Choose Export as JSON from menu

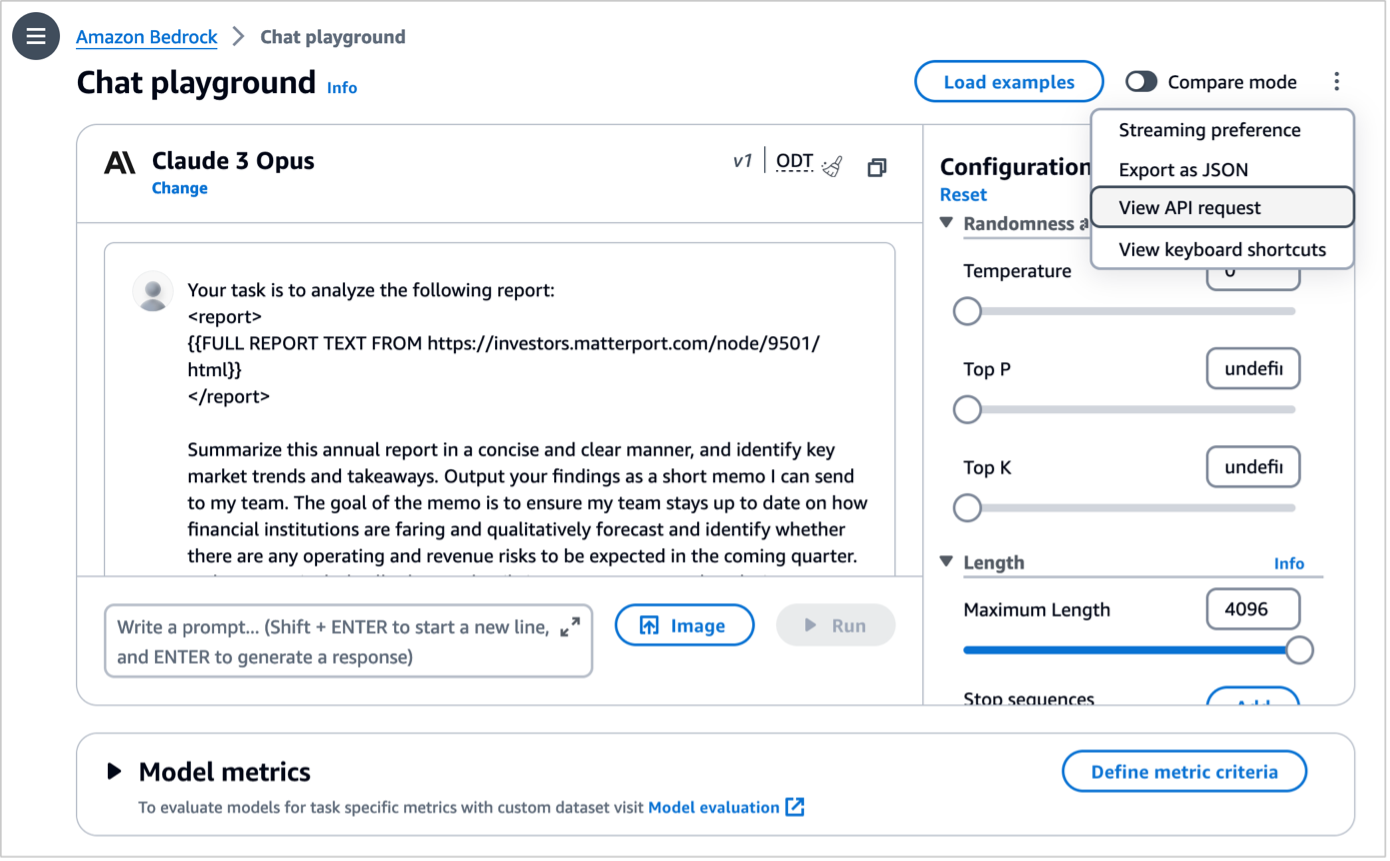(1183, 169)
